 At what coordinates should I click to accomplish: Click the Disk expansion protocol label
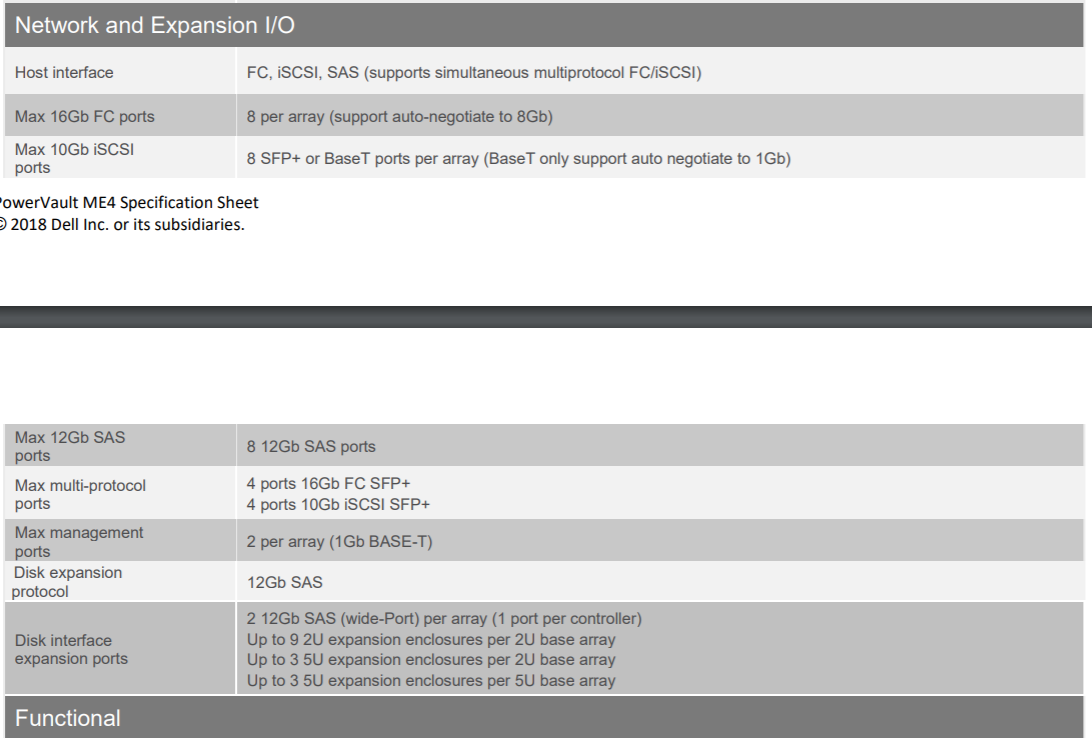coord(67,582)
